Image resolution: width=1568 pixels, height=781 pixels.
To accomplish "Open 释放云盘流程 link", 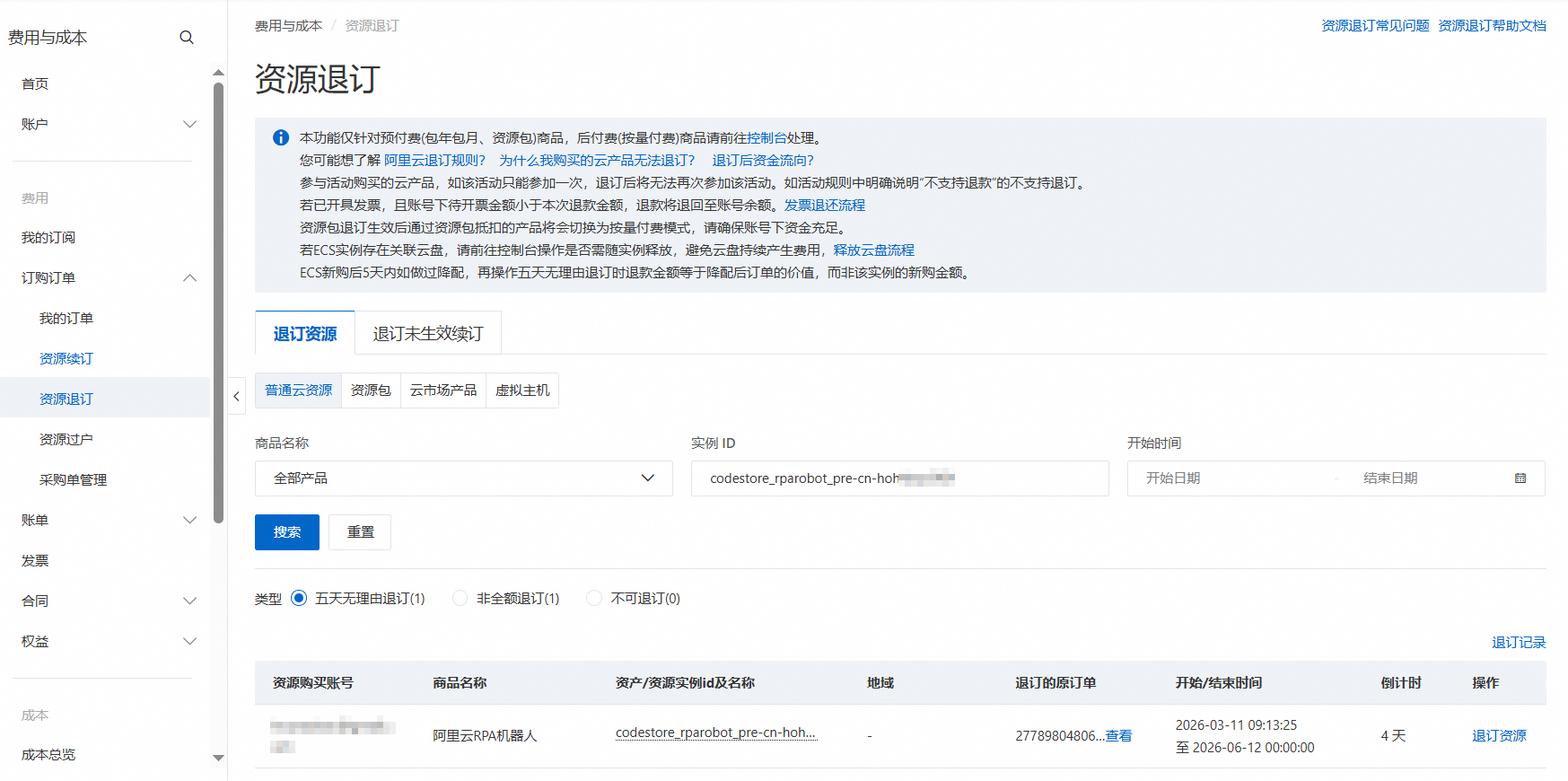I will 874,250.
